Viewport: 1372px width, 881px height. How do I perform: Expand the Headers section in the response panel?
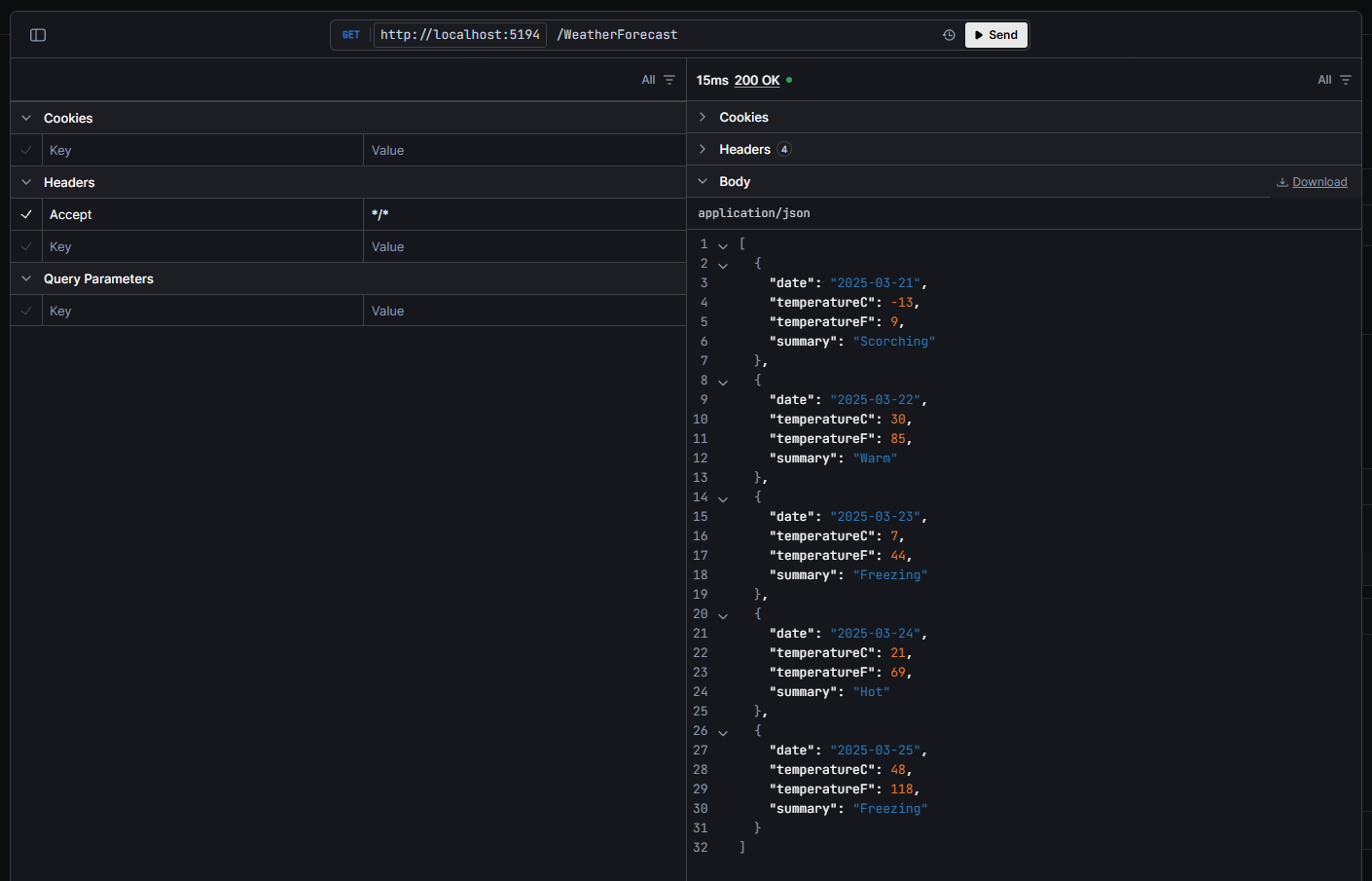tap(702, 149)
